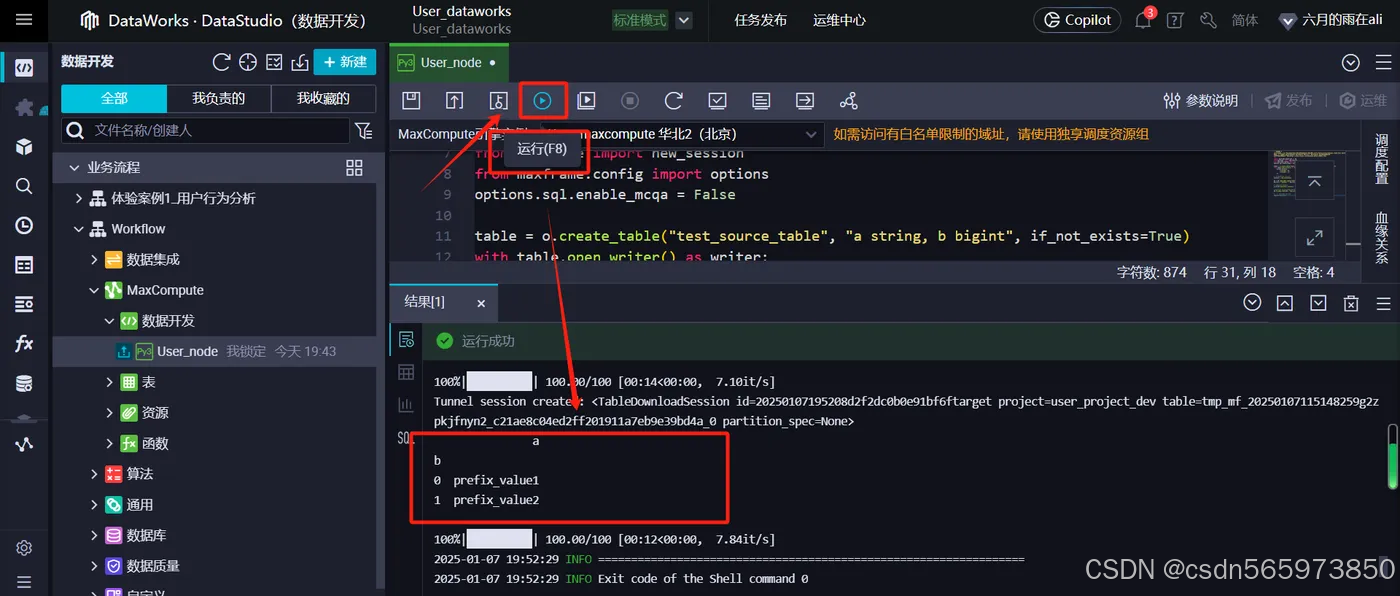Image resolution: width=1400 pixels, height=596 pixels.
Task: Select the User_node editor tab
Action: [x=449, y=62]
